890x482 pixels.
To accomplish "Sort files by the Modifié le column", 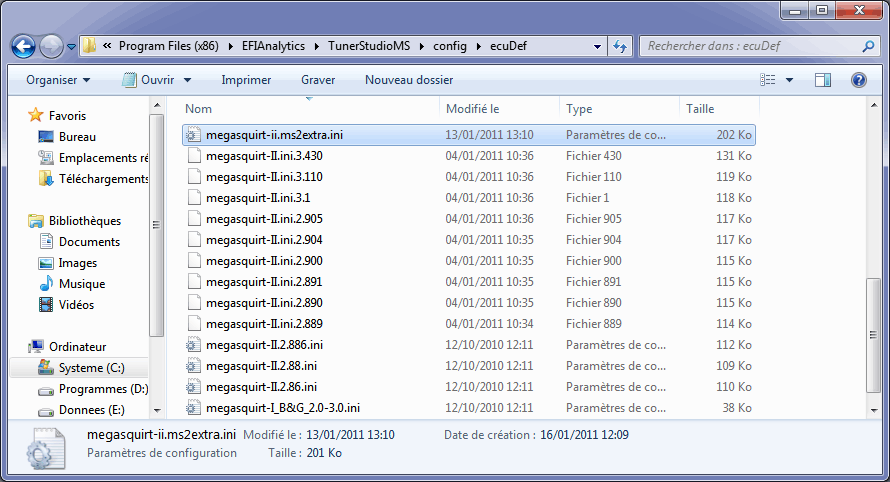I will pos(473,108).
